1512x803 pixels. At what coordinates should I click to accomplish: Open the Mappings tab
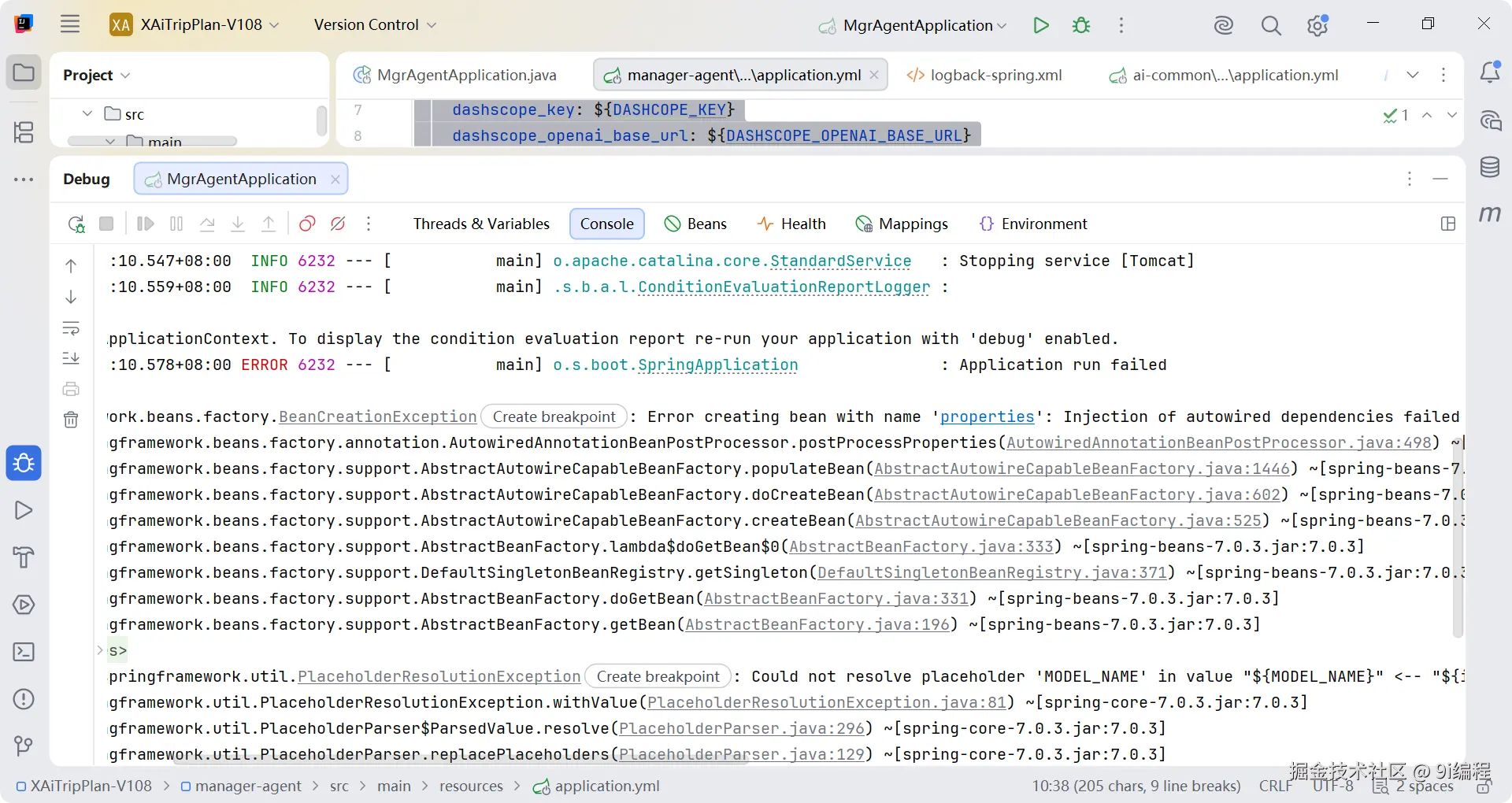[902, 224]
